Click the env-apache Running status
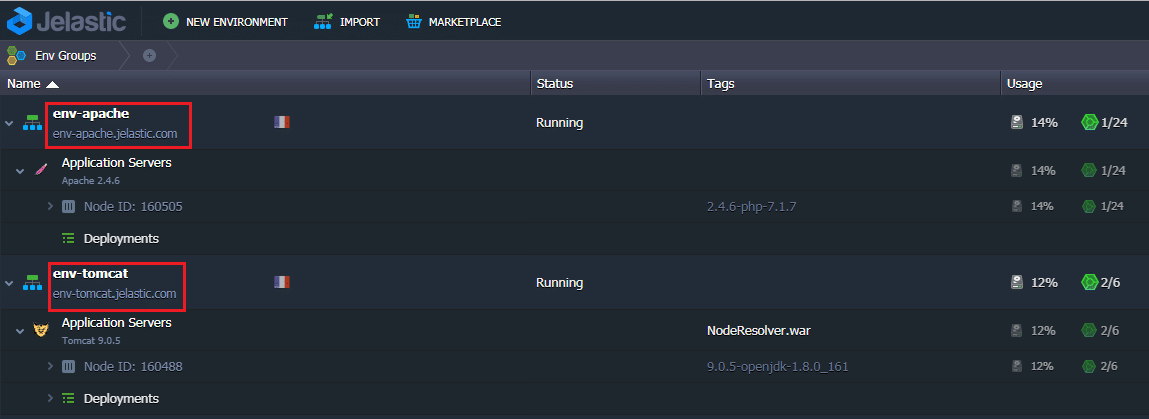Image resolution: width=1149 pixels, height=419 pixels. 559,122
